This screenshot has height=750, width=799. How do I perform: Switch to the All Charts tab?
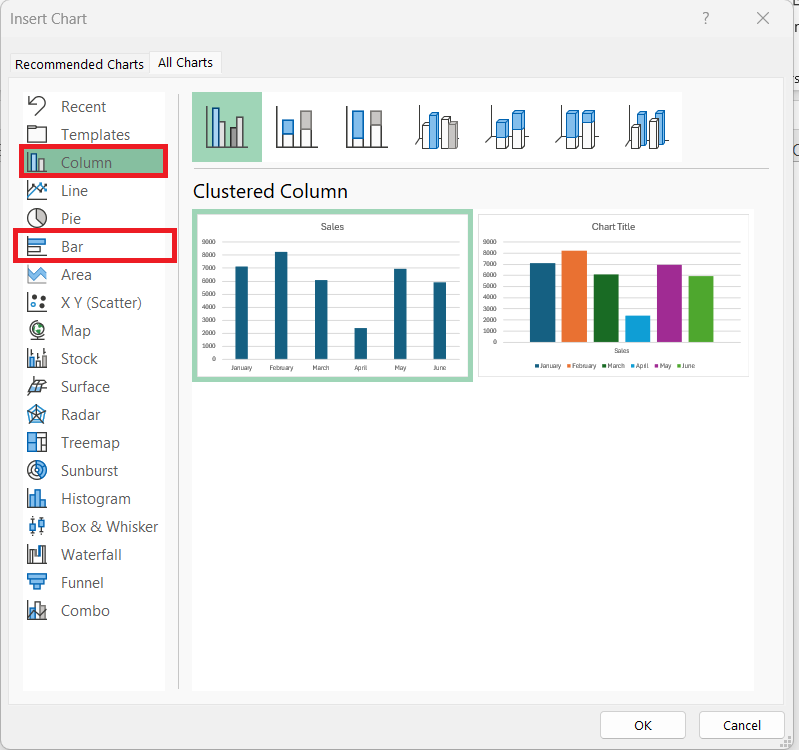[x=185, y=63]
